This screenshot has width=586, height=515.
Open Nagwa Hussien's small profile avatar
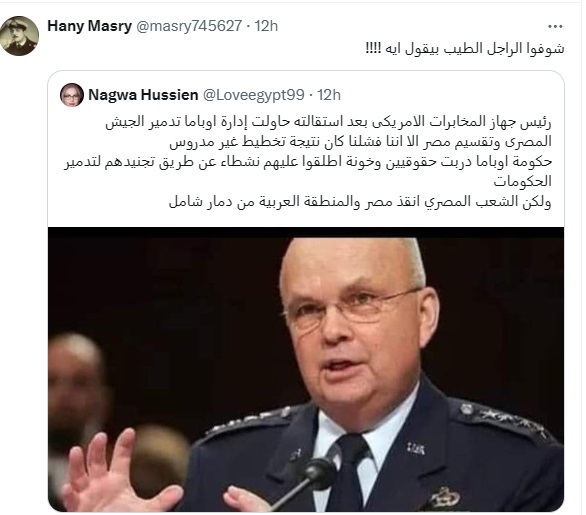72,95
